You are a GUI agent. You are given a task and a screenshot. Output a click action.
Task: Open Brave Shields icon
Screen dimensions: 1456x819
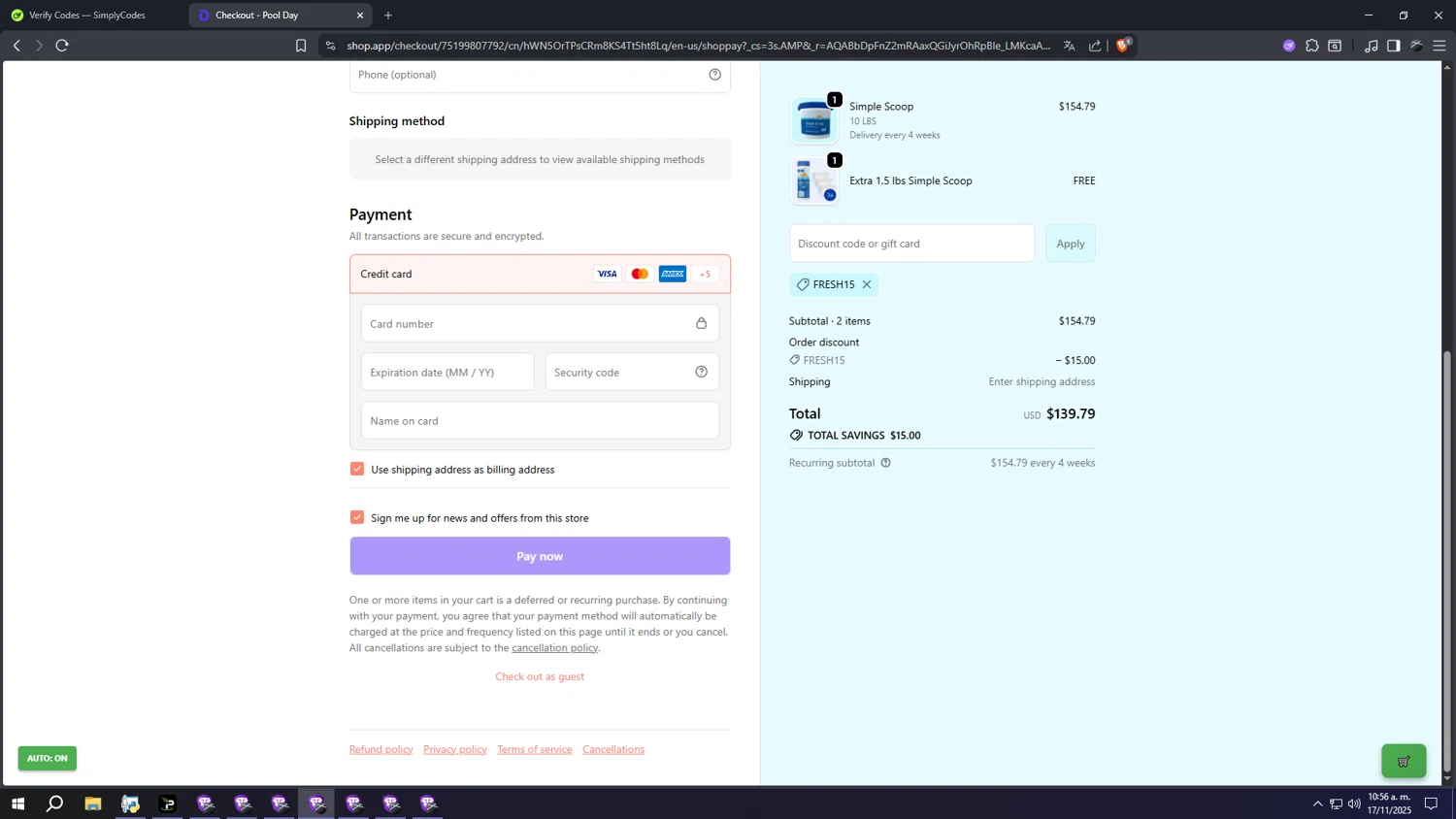pos(1123,45)
